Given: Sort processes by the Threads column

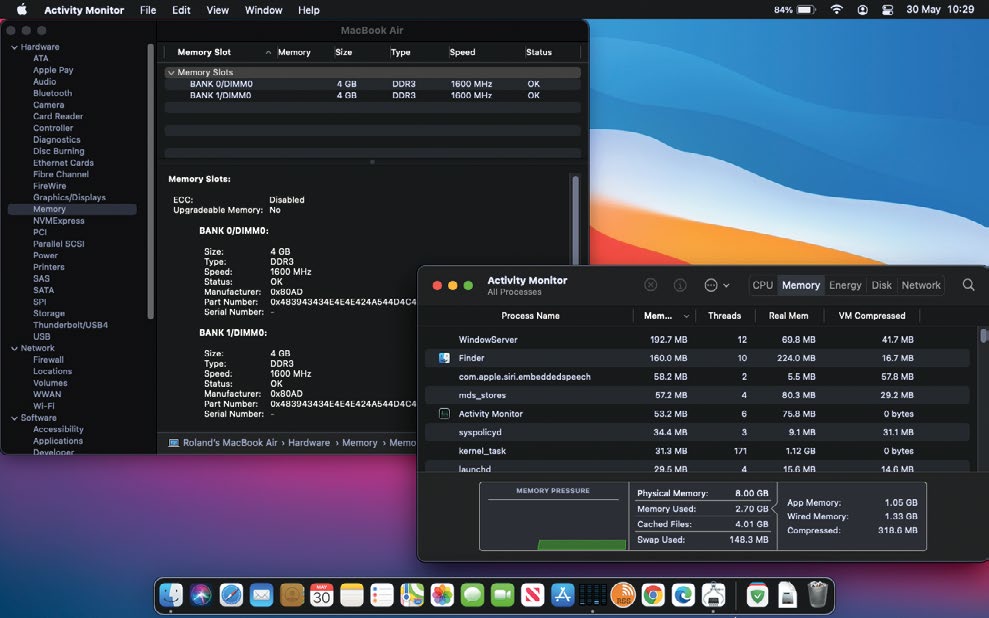Looking at the screenshot, I should (724, 315).
